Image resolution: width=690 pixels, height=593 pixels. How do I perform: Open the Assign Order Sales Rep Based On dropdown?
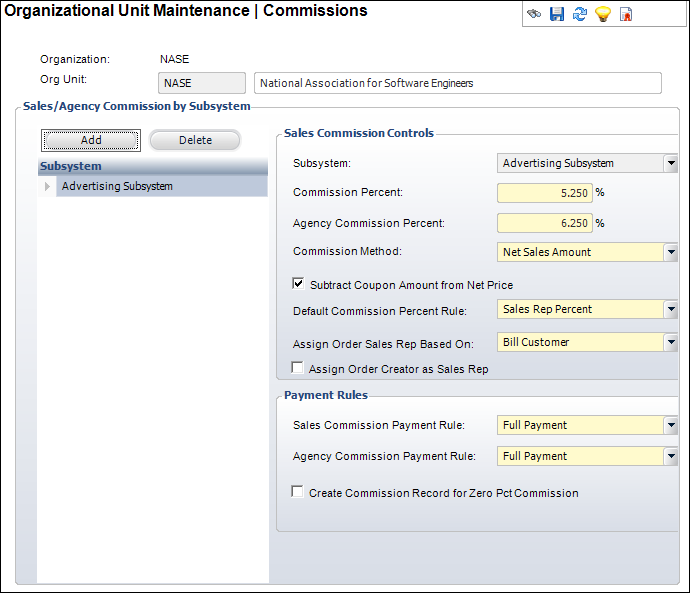coord(671,342)
